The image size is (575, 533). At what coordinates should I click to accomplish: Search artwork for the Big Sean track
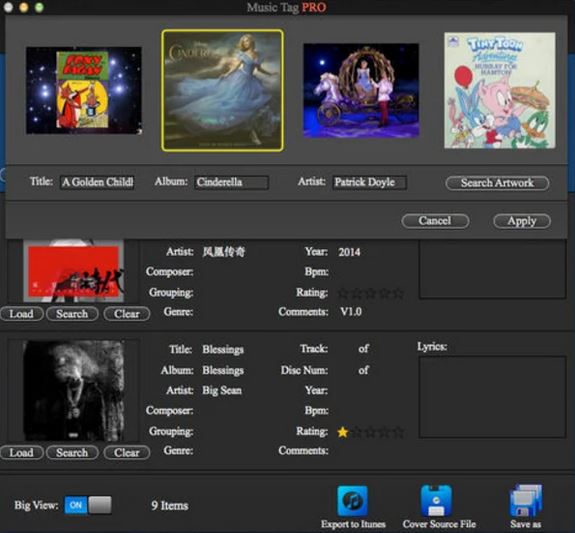point(72,452)
